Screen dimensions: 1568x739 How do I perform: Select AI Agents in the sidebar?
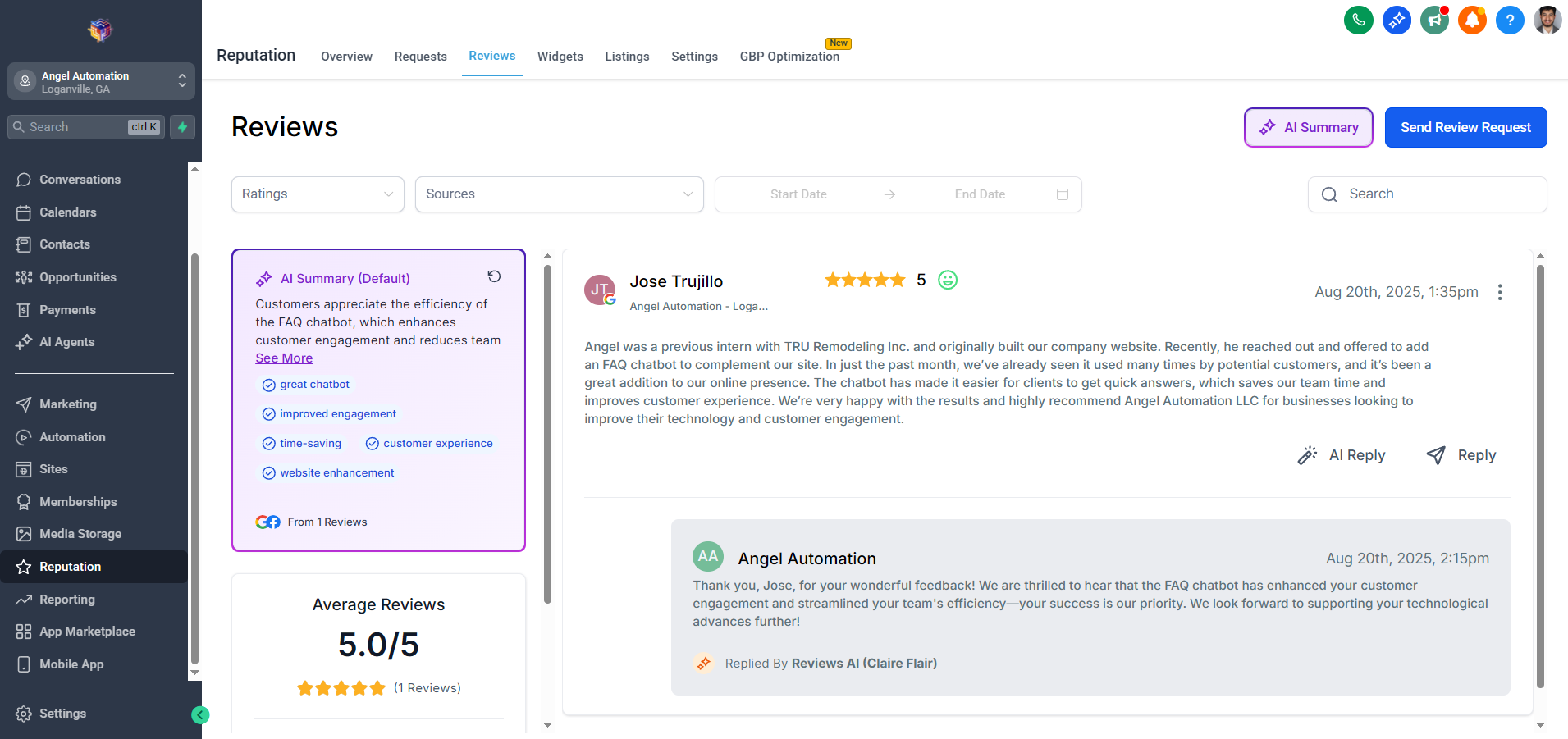[66, 342]
